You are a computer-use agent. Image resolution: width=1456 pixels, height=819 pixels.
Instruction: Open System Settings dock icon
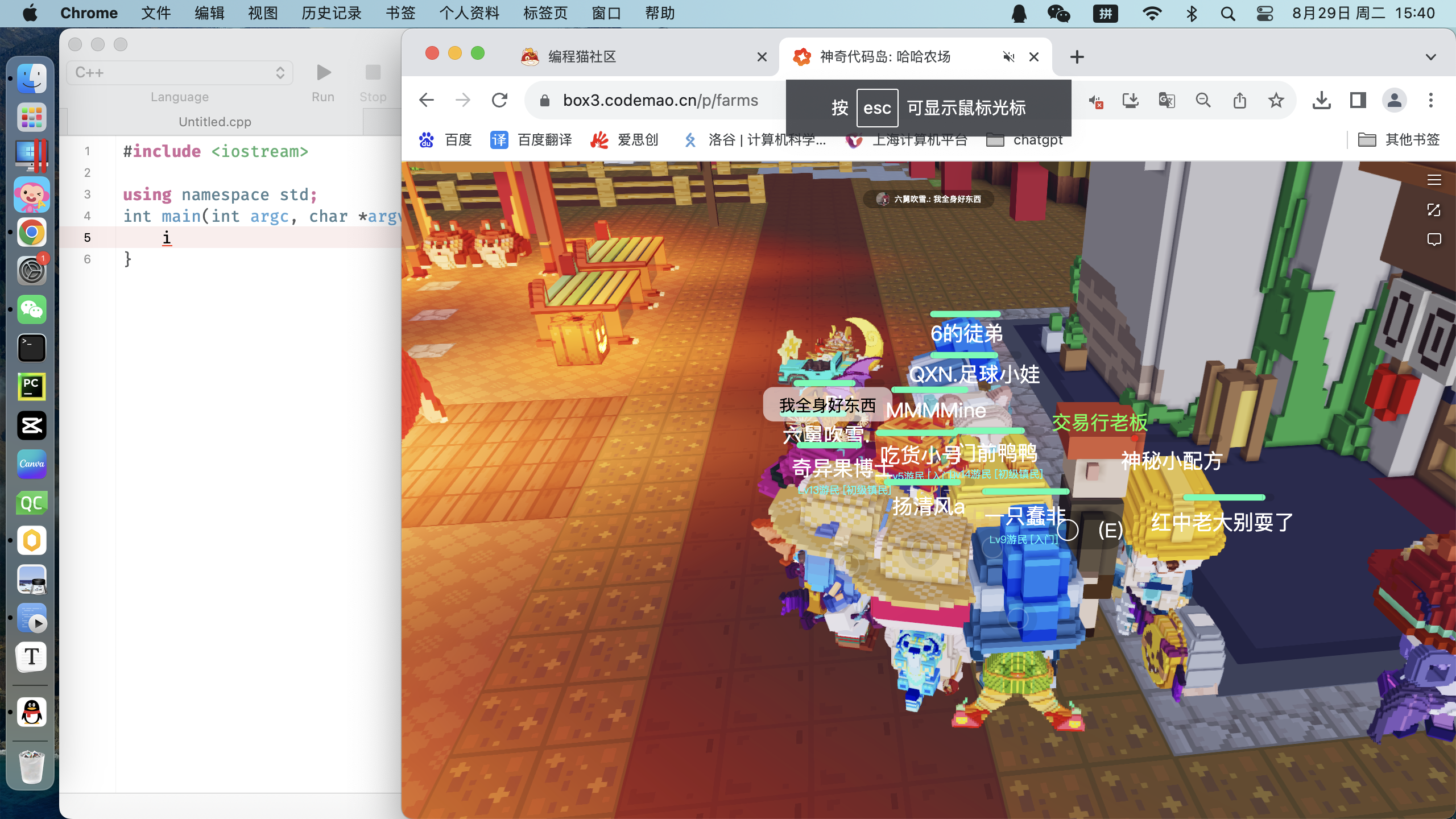coord(32,271)
